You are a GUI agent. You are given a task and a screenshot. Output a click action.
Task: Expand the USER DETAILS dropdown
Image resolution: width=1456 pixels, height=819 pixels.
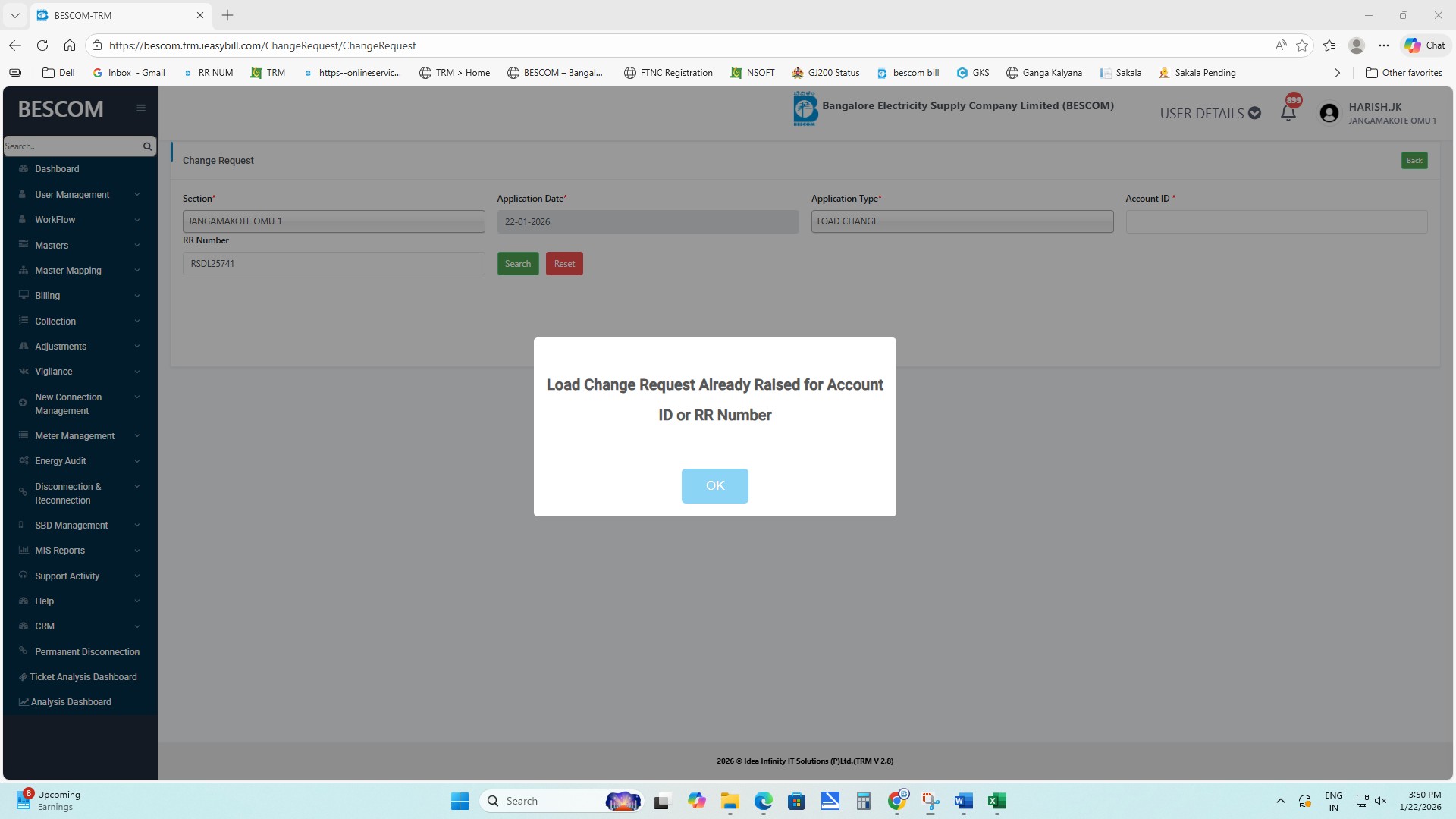pos(1210,113)
